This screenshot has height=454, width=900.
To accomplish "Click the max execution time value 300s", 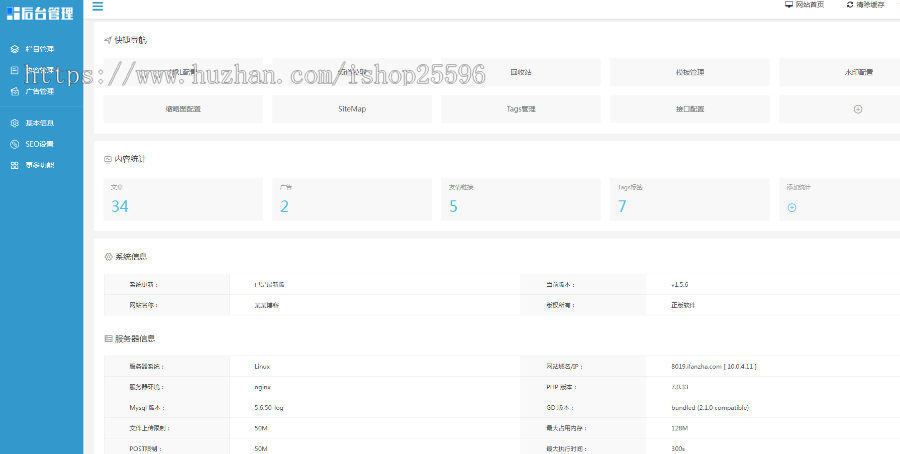I will coord(678,449).
